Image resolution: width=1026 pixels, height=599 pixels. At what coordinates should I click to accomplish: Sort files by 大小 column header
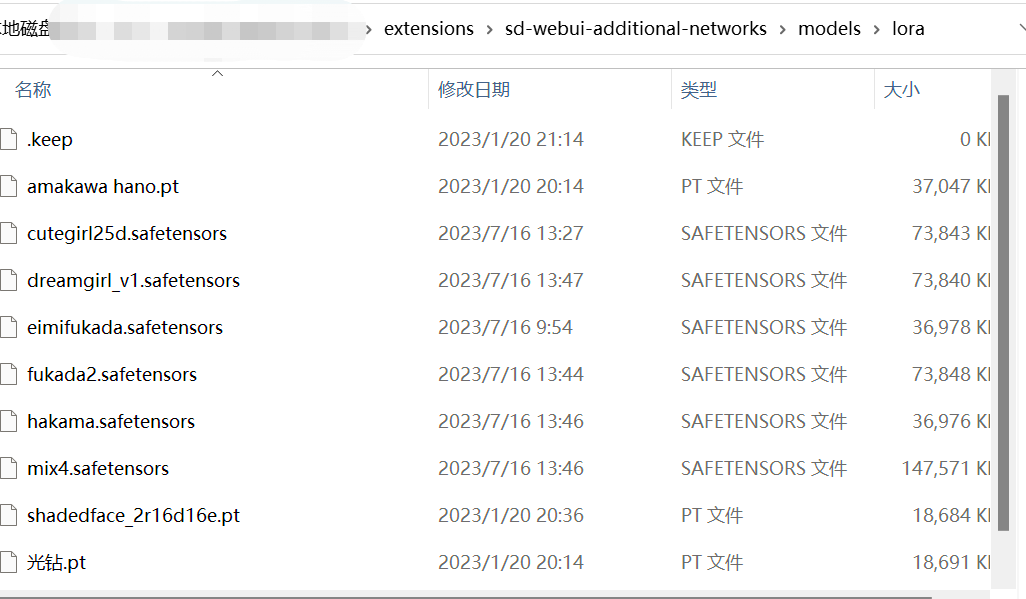[x=901, y=90]
